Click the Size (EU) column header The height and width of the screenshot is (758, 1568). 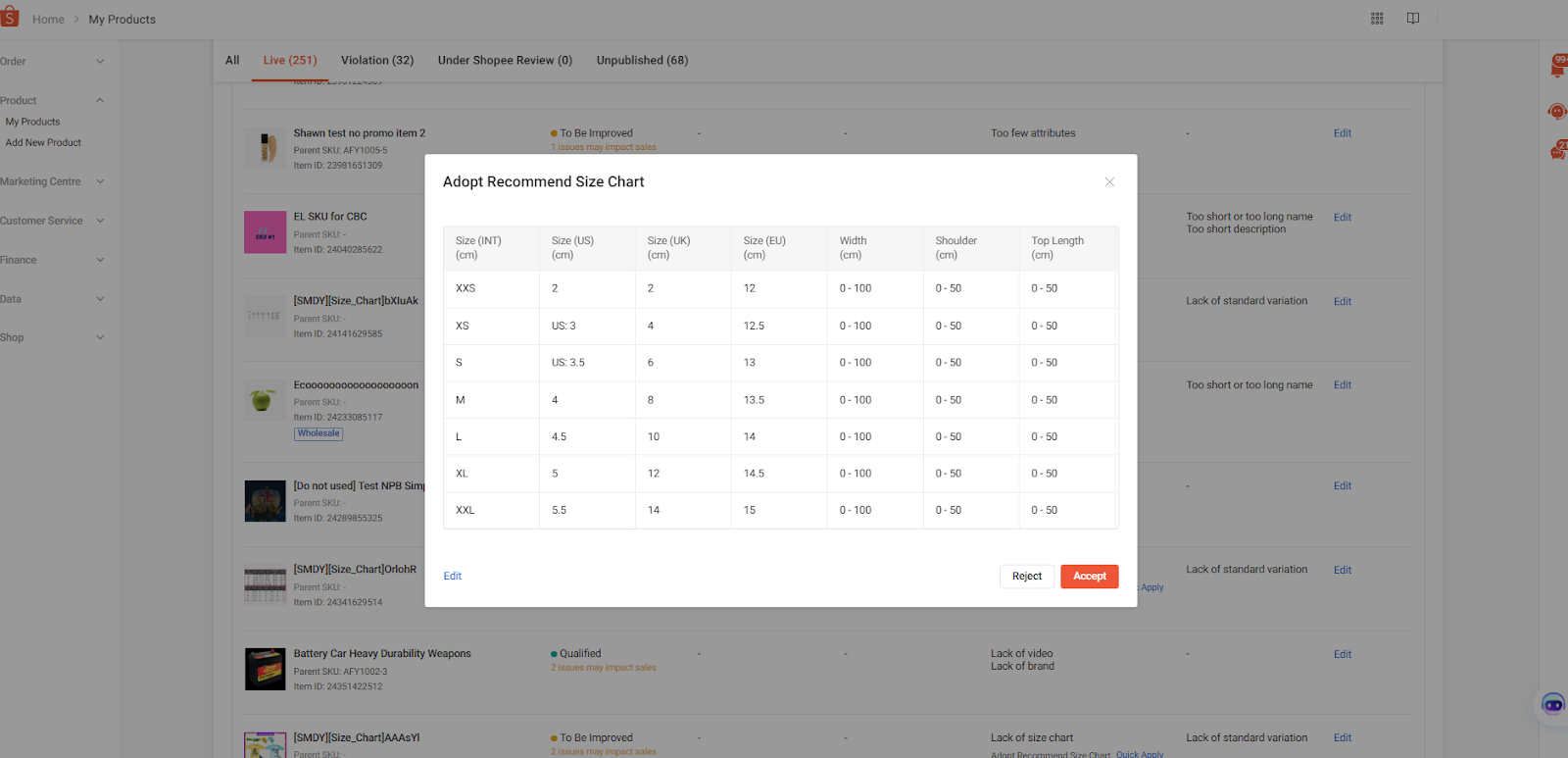click(x=779, y=248)
